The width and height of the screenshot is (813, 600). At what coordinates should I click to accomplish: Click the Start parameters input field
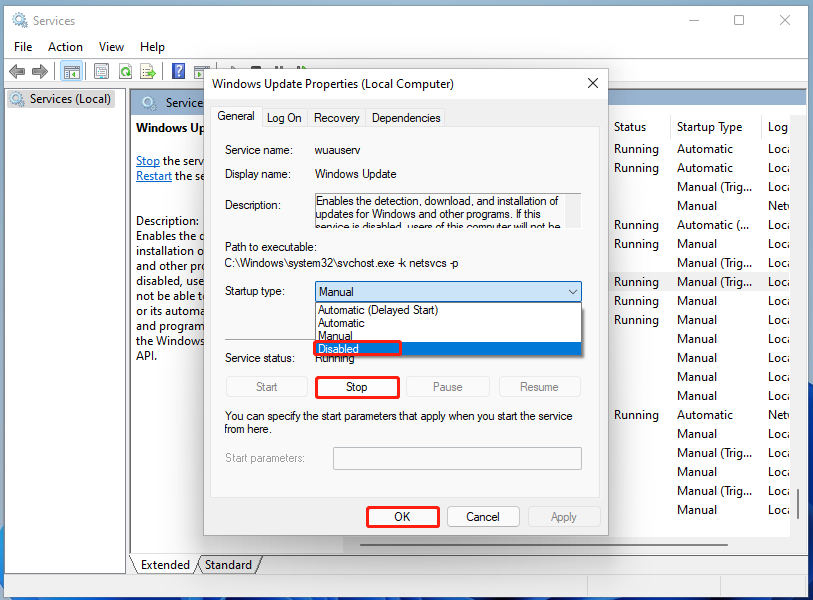(x=457, y=458)
